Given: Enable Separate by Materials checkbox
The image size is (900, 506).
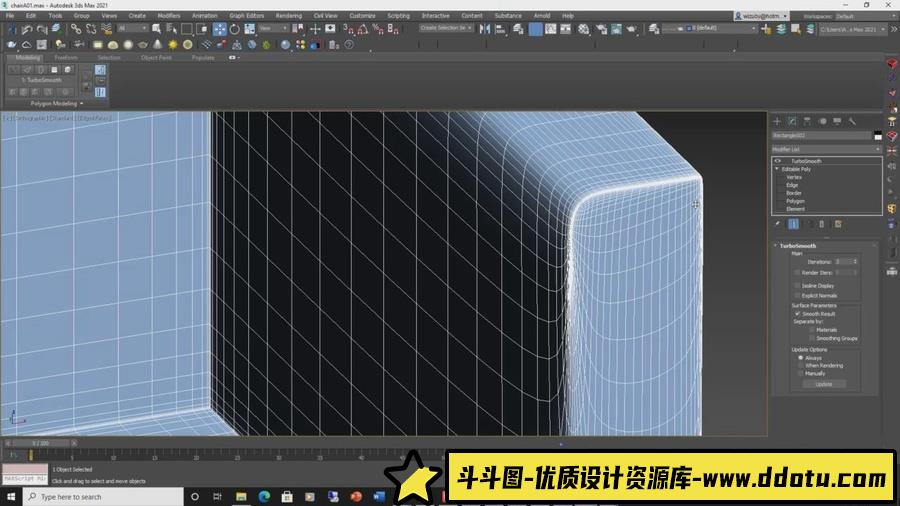Looking at the screenshot, I should 812,330.
